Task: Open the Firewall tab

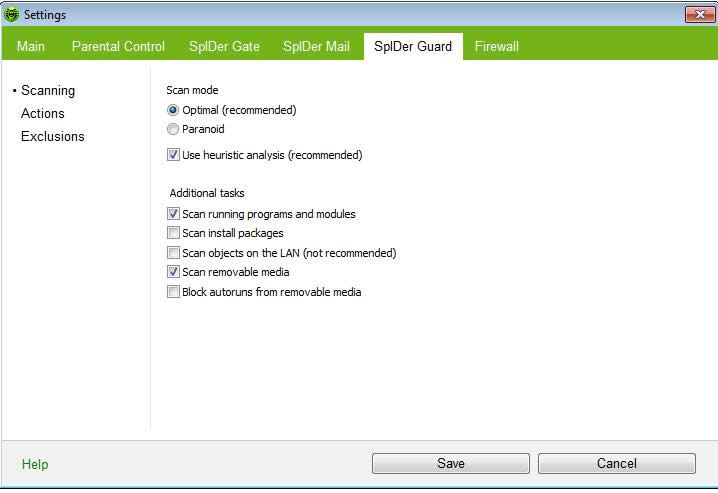Action: point(497,46)
